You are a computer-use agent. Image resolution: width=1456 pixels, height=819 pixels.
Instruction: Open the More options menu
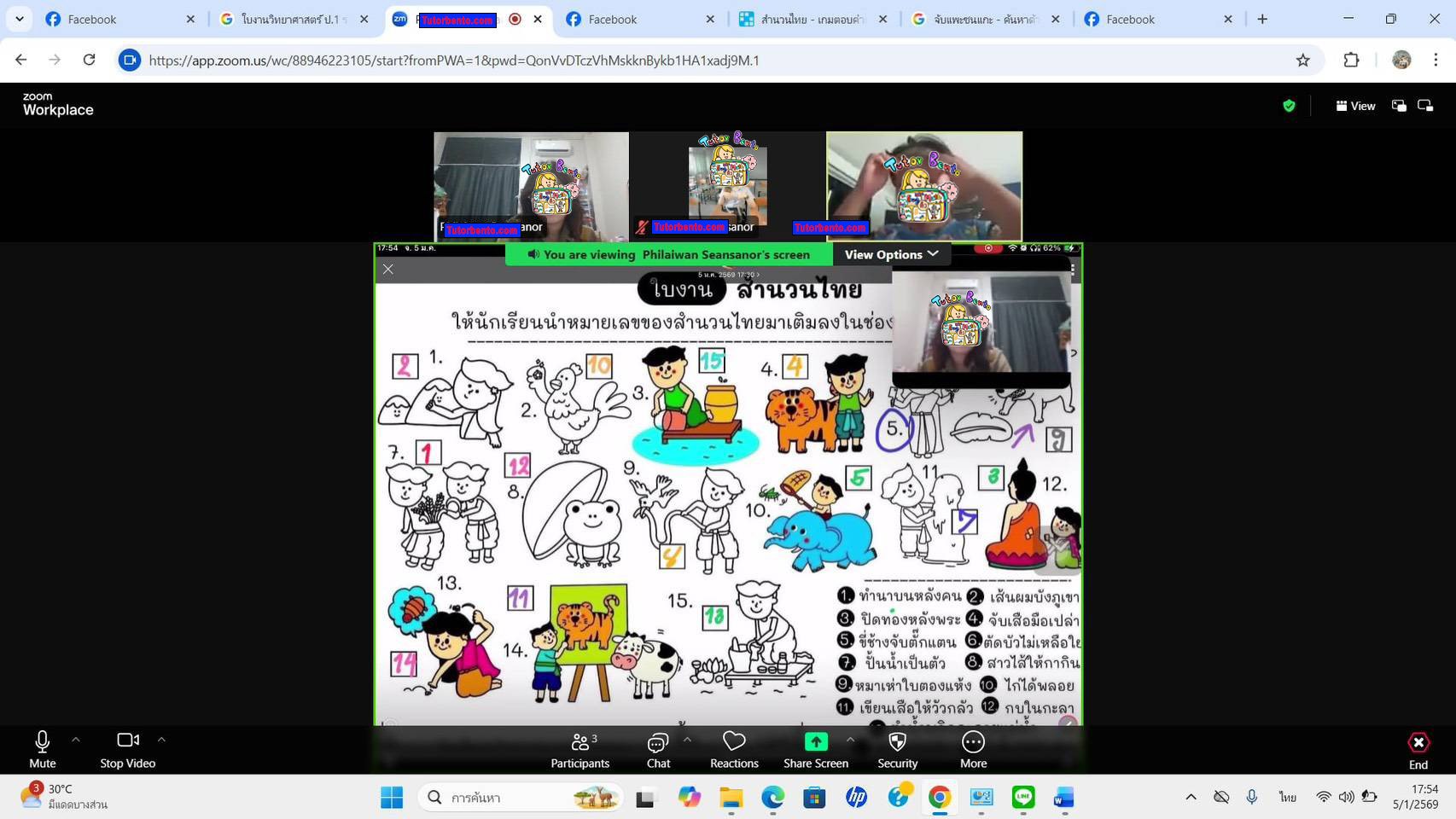[972, 749]
